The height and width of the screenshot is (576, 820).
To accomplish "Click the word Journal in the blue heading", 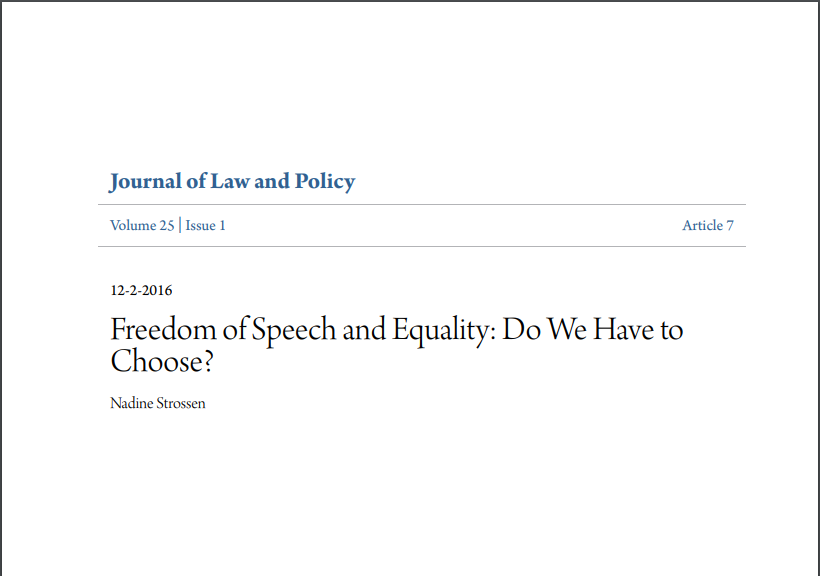I will click(145, 182).
